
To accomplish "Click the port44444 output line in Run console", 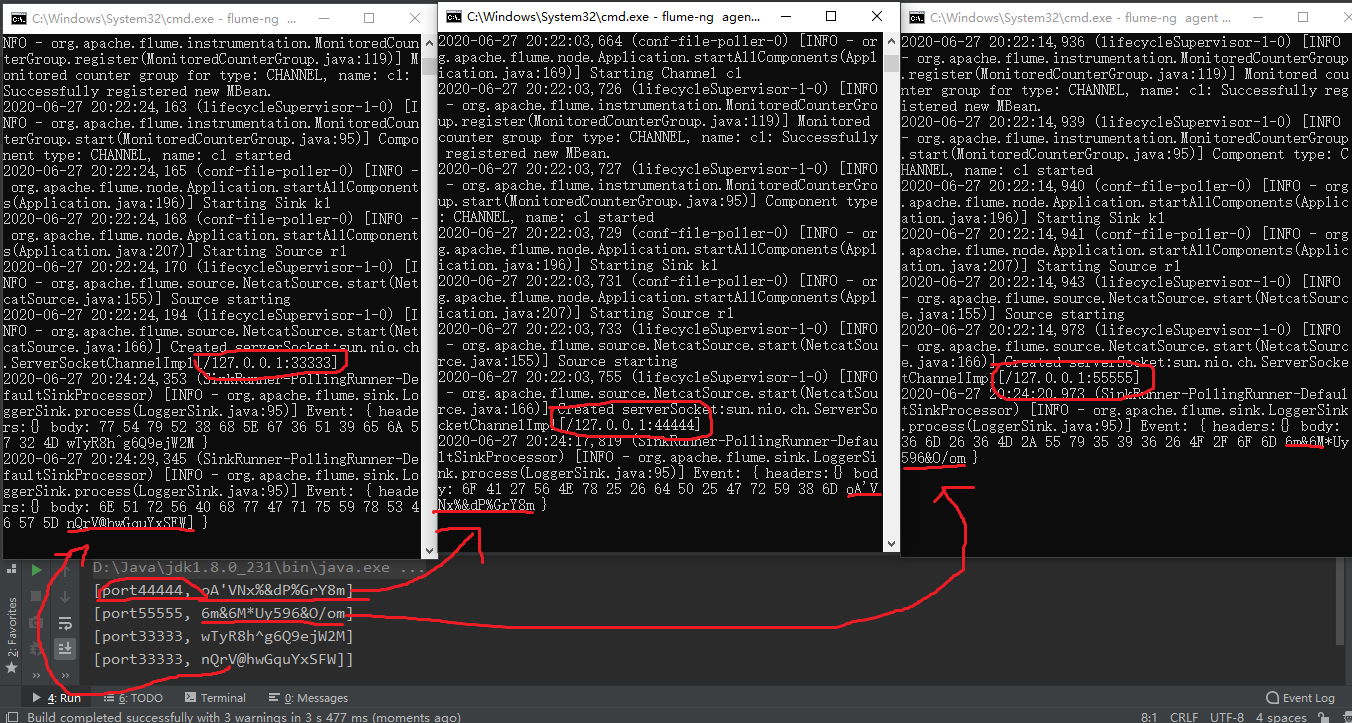I will [224, 590].
